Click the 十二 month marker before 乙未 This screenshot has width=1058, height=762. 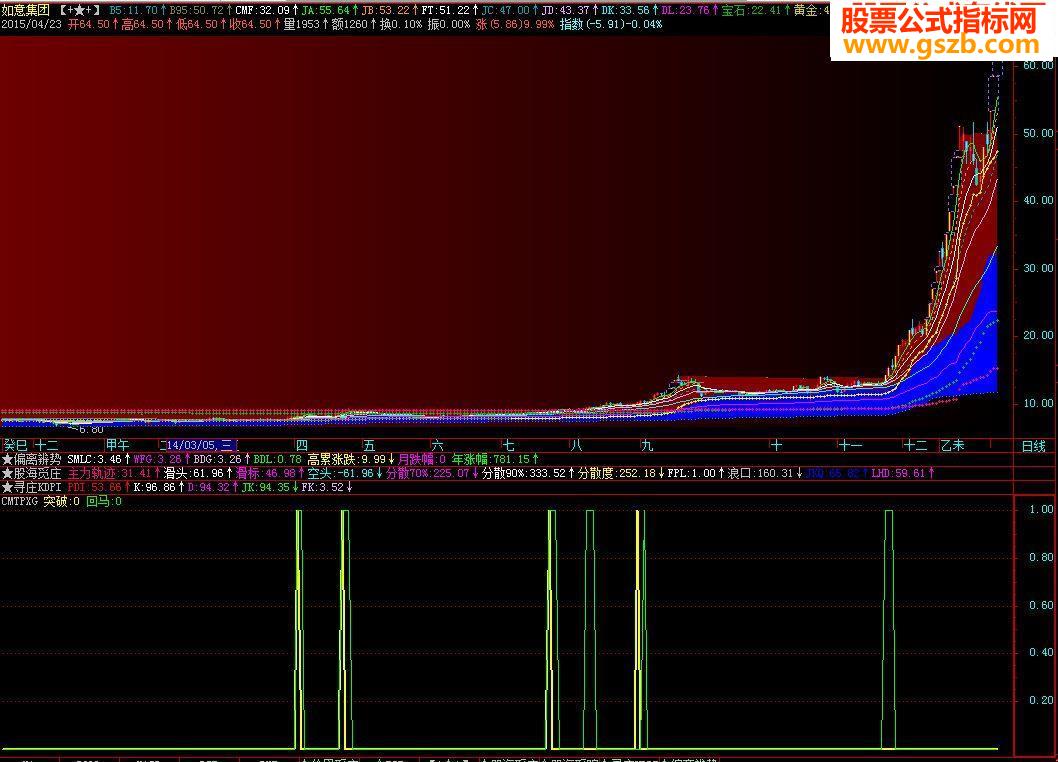[914, 445]
